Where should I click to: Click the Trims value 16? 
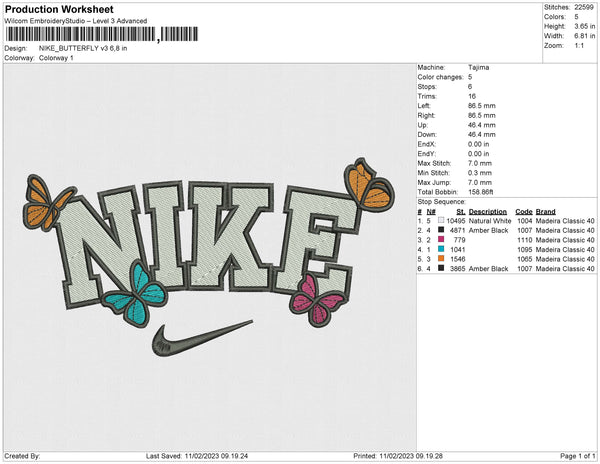[472, 96]
